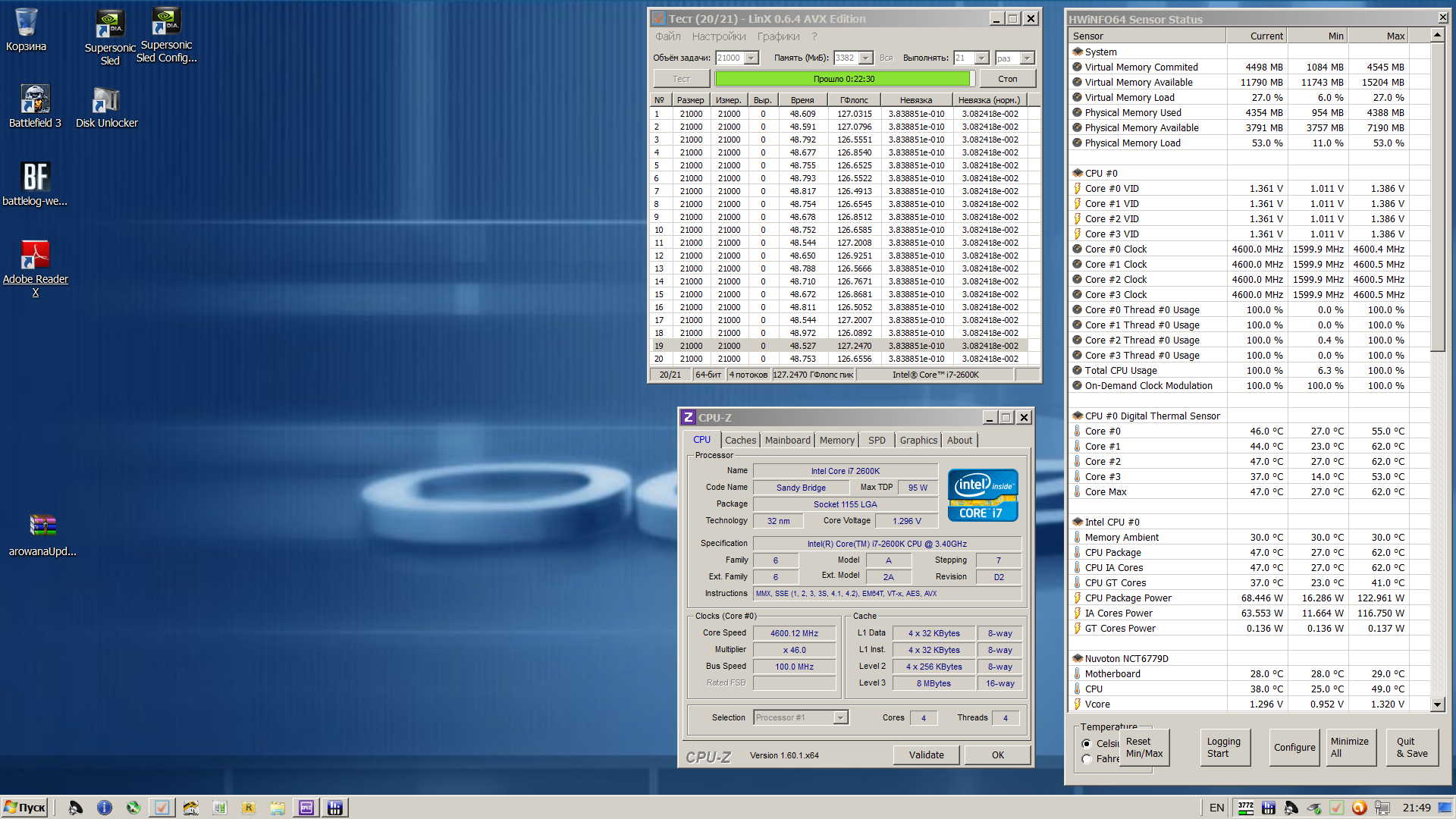Switch to LinX taskbar button
Image resolution: width=1456 pixels, height=819 pixels.
point(162,808)
